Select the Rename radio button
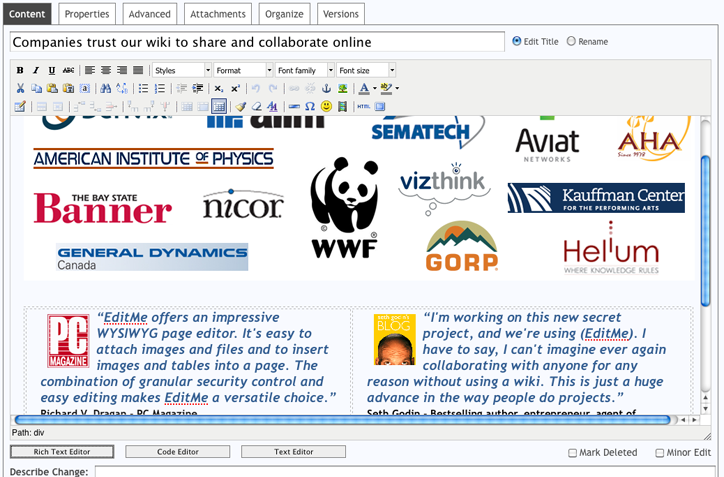724x477 pixels. 571,41
